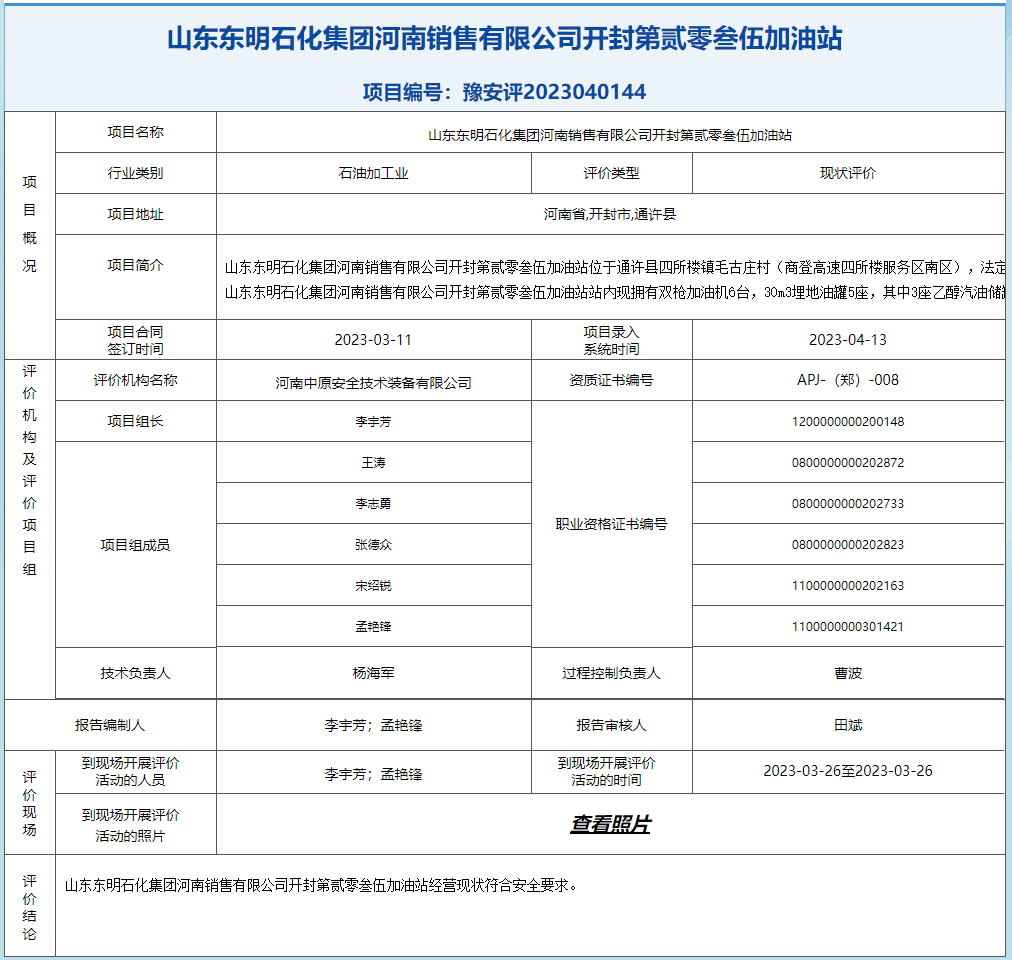
Task: Click the 到现场开展评价活动的人员 label
Action: tap(130, 771)
